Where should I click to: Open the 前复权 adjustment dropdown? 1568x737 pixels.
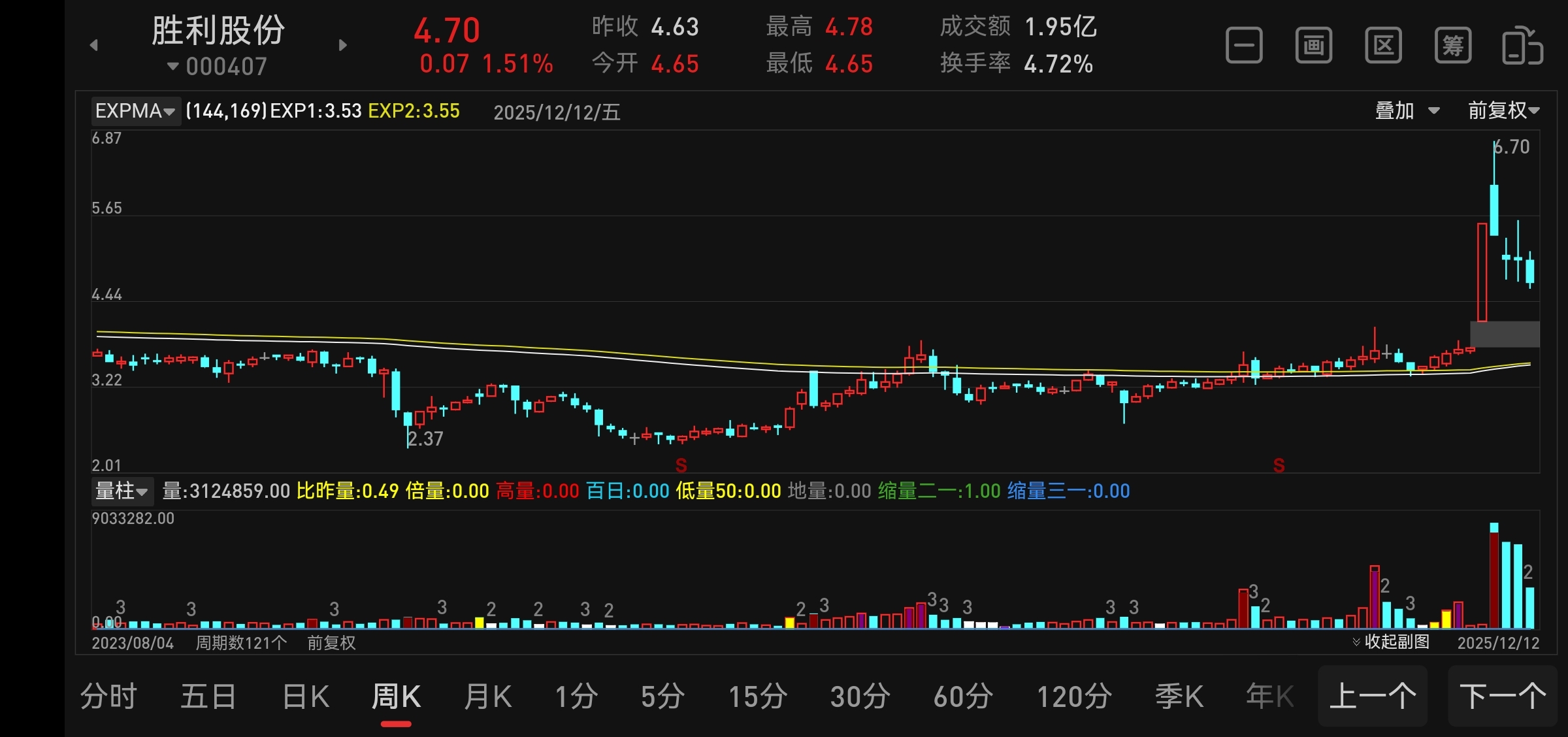[x=1503, y=111]
